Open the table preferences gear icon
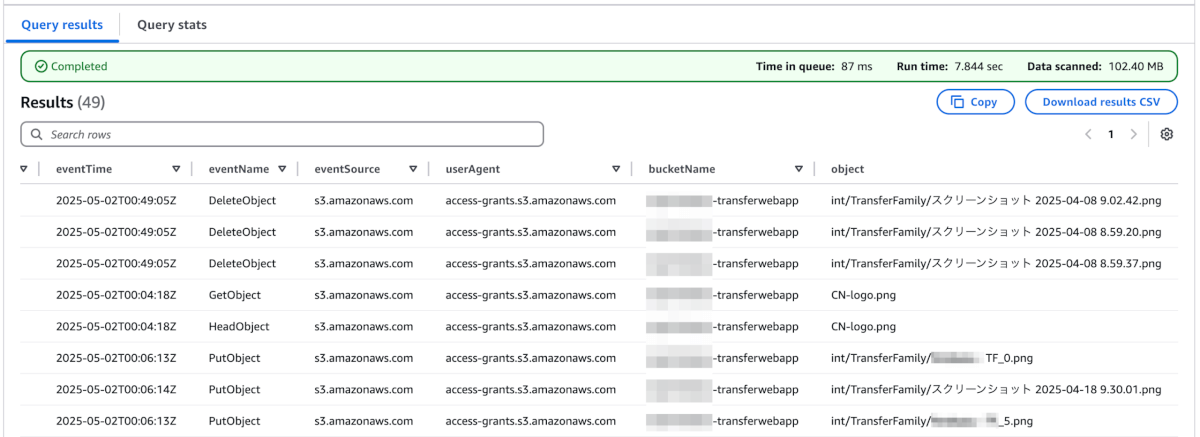The image size is (1200, 437). (1166, 134)
